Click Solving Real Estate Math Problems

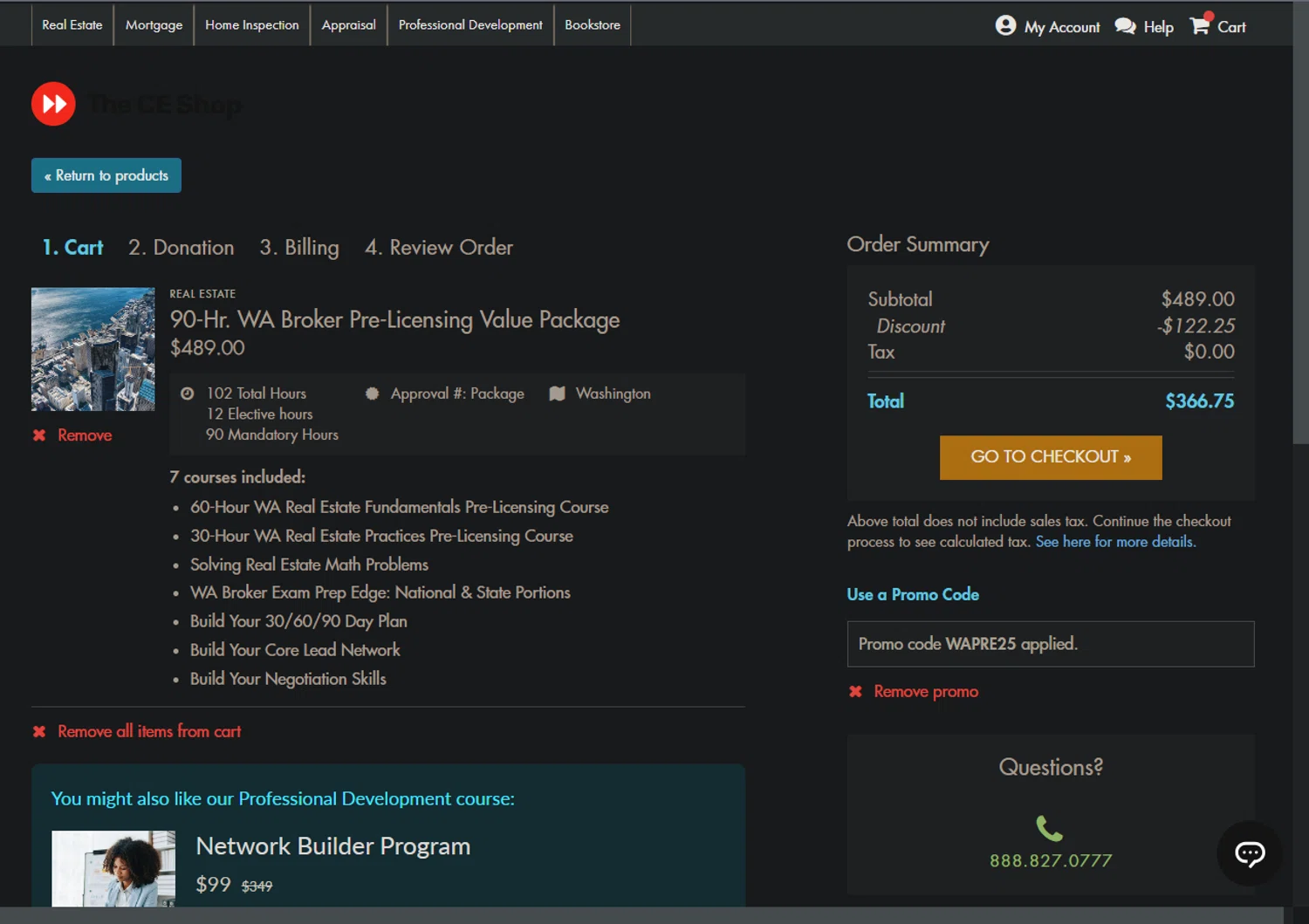[x=309, y=565]
